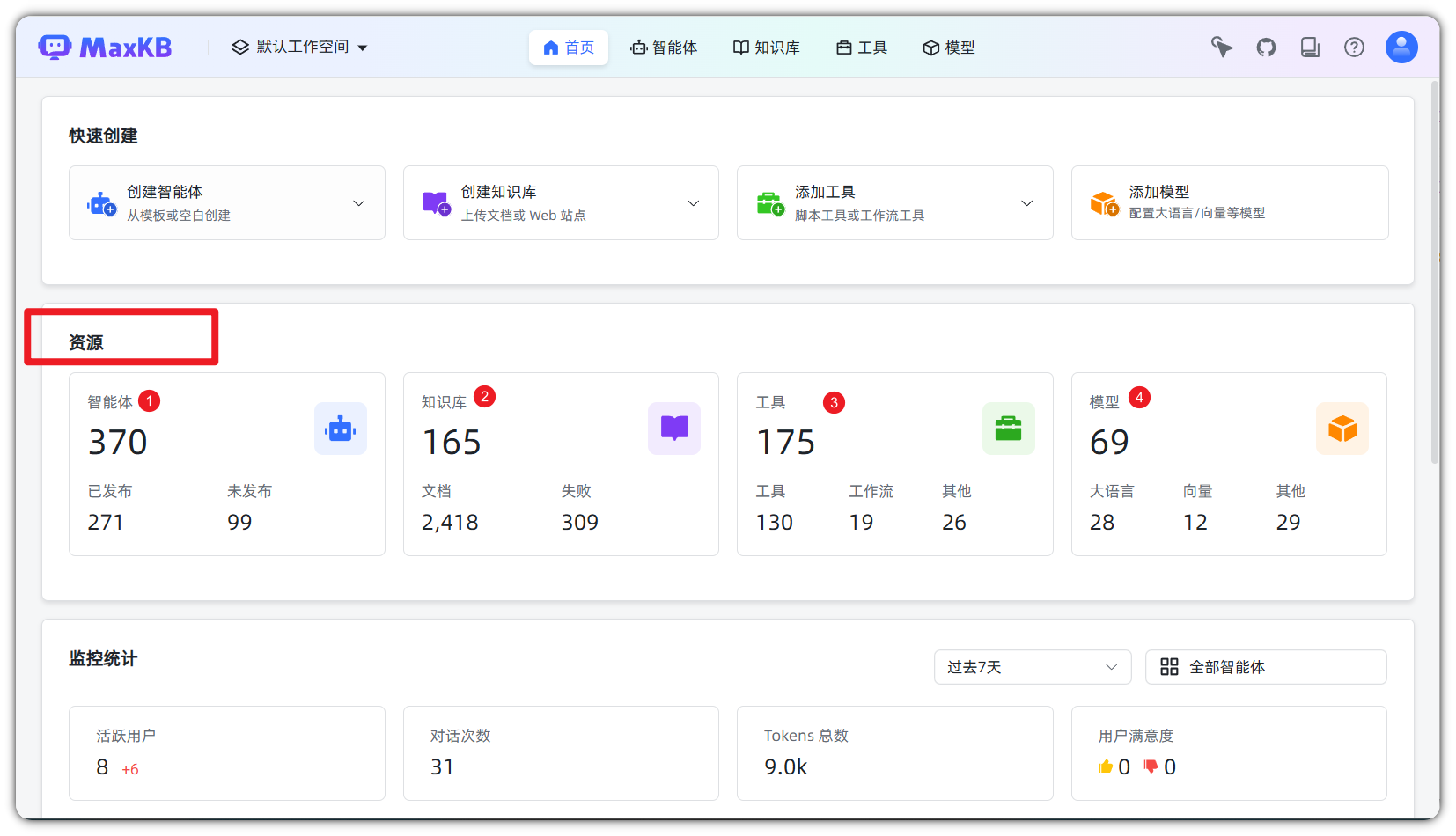Viewport: 1456px width, 836px height.
Task: Click the 对话次数 statistic card
Action: (x=561, y=753)
